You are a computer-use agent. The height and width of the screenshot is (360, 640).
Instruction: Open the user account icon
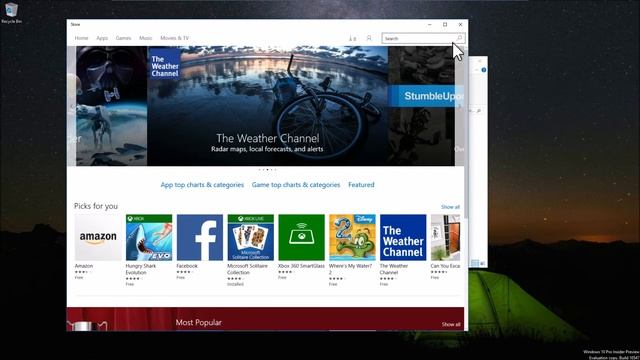pos(369,38)
